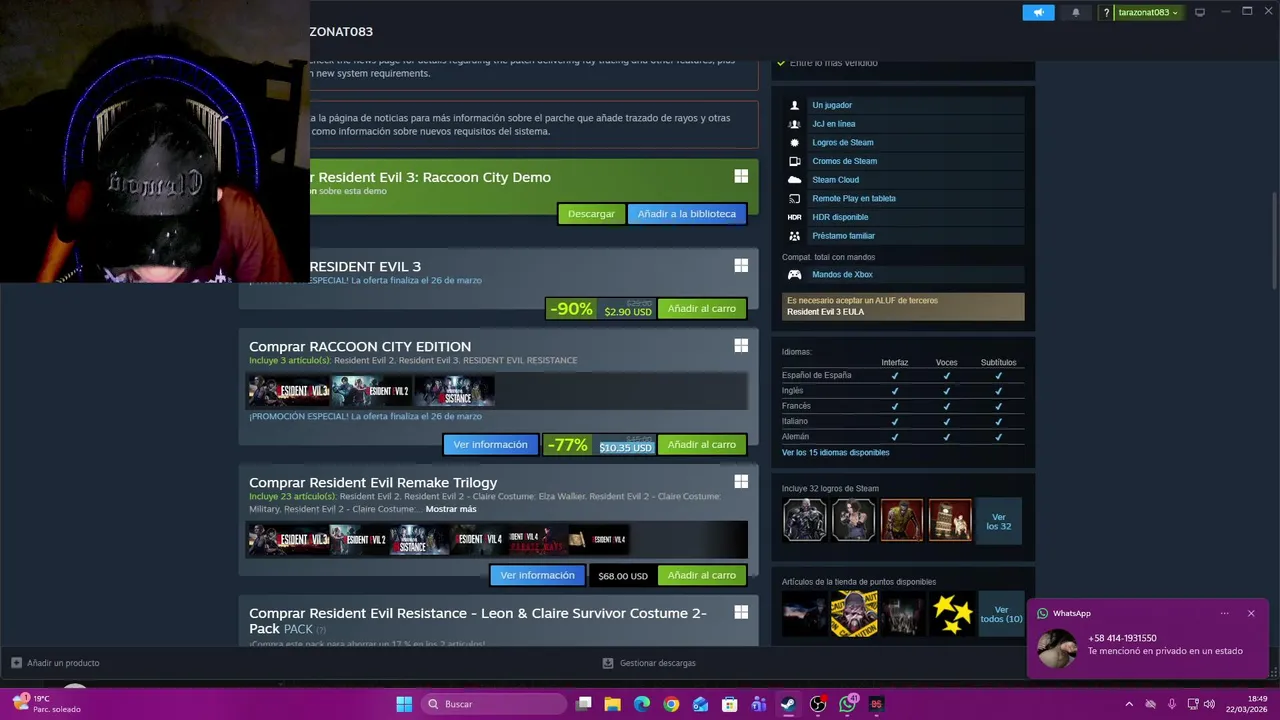Click Windows icon beside Resident Evil Remake Trilogy
Screen dimensions: 1280x720
741,481
